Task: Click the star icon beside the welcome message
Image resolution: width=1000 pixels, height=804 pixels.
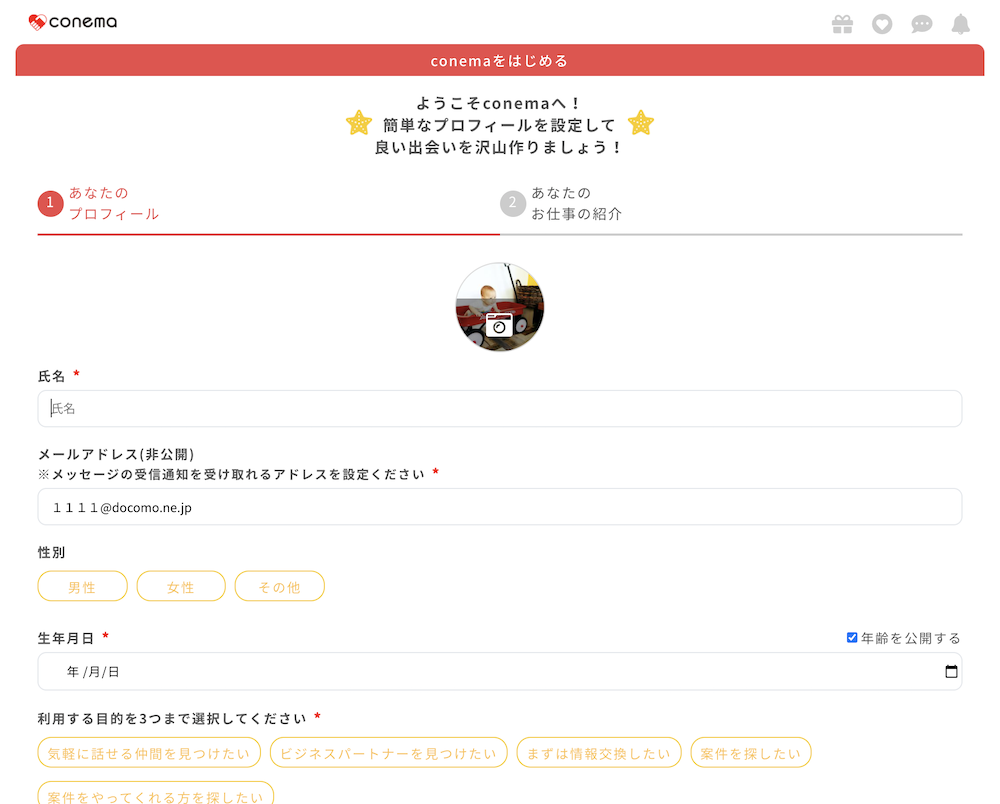Action: [x=359, y=123]
